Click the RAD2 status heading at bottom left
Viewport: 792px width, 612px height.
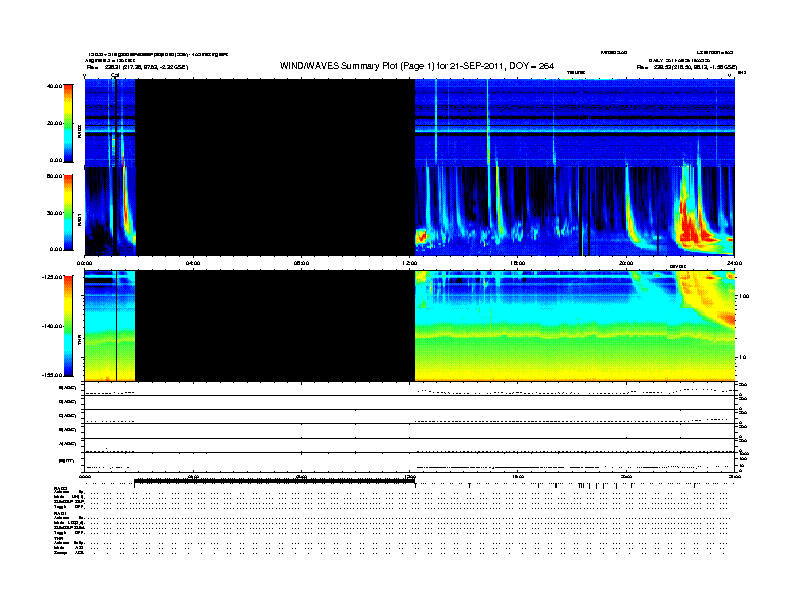pyautogui.click(x=61, y=489)
